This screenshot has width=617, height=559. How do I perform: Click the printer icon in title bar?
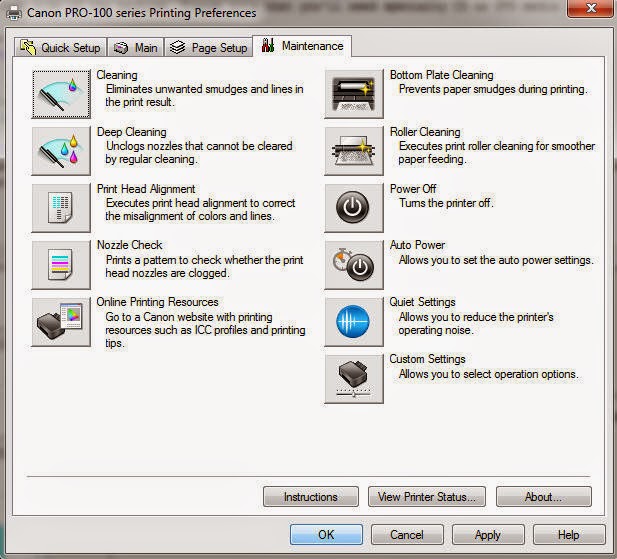pos(14,13)
